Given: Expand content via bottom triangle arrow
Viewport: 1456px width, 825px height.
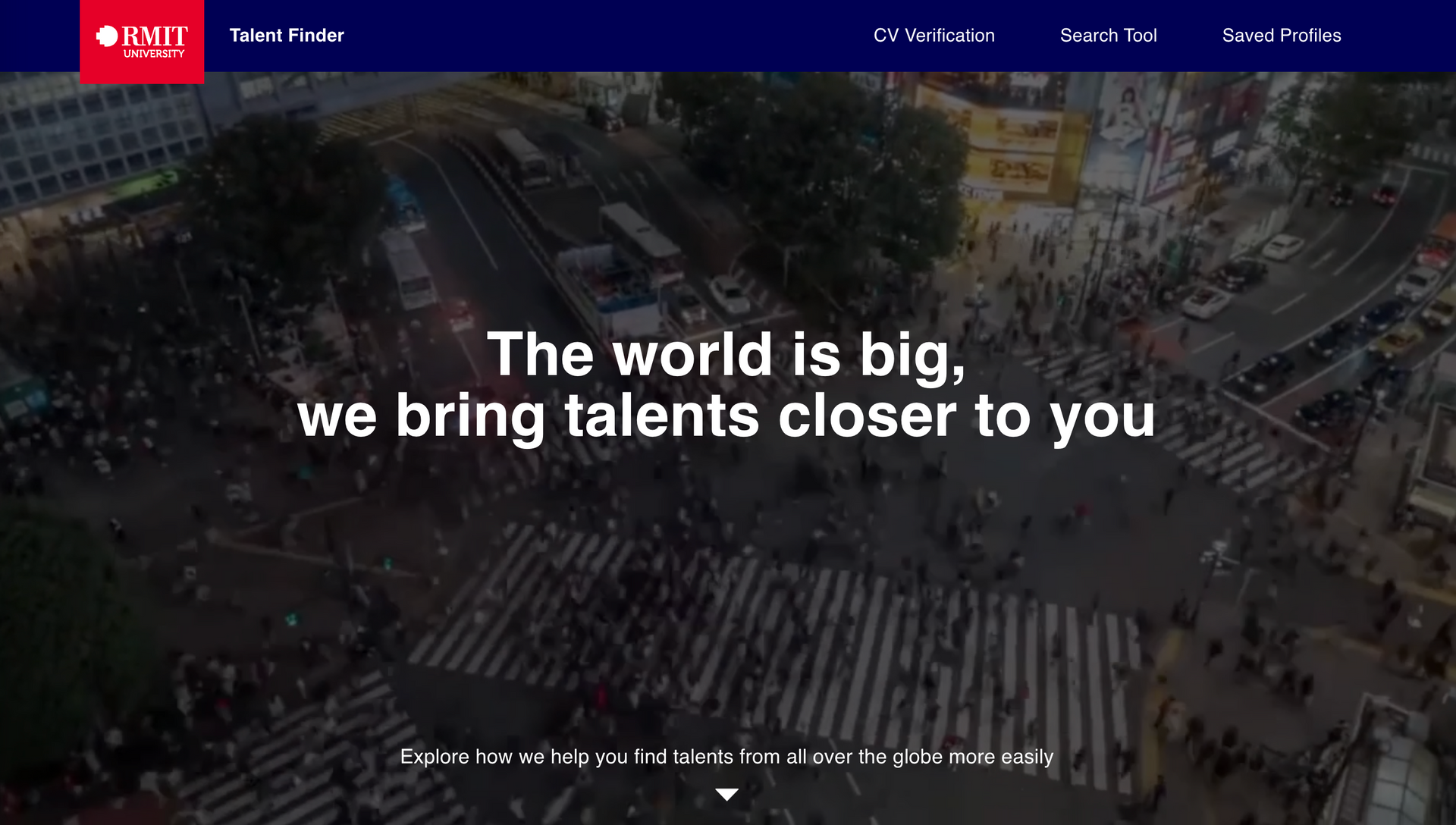Looking at the screenshot, I should click(726, 794).
